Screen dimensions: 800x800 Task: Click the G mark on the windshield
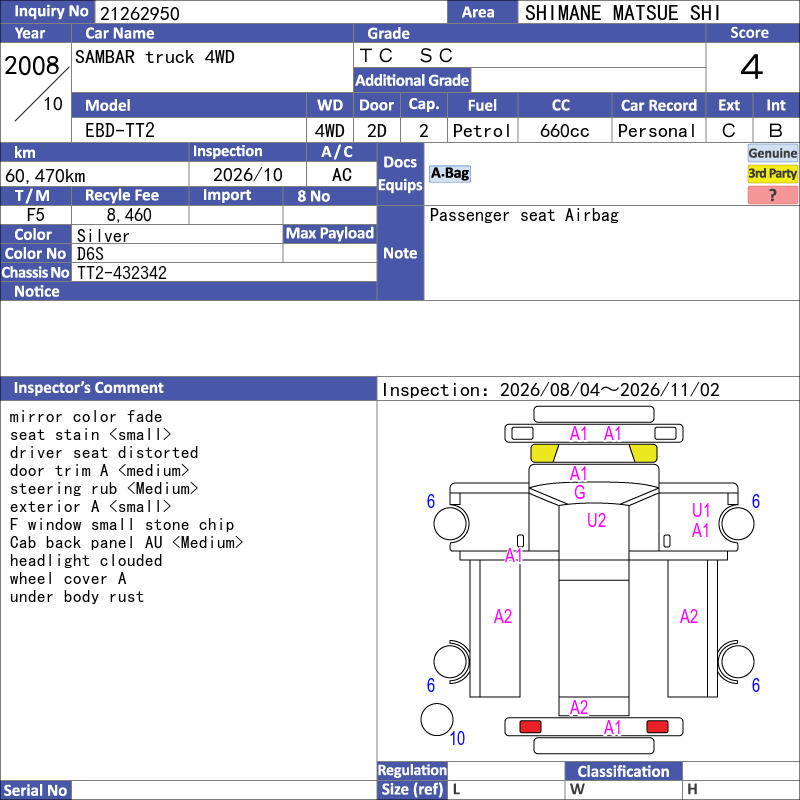click(x=580, y=492)
